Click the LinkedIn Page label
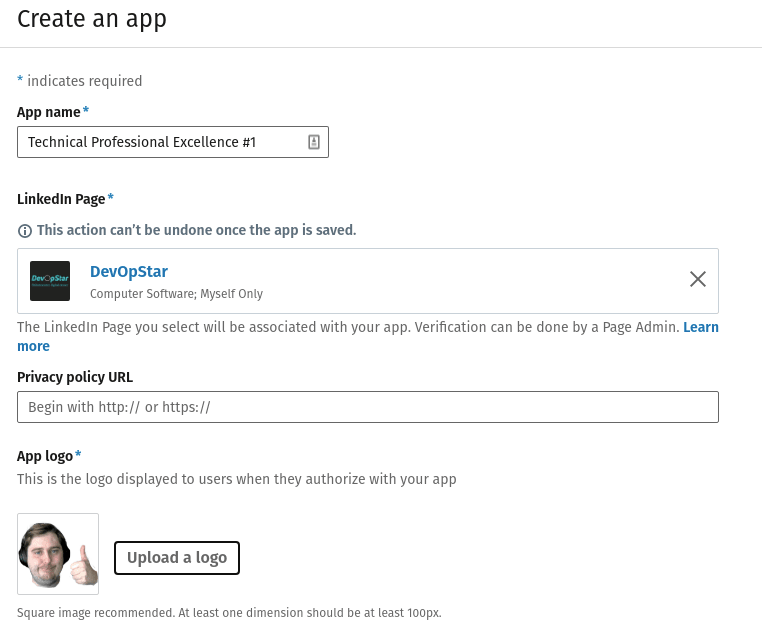 (x=61, y=199)
